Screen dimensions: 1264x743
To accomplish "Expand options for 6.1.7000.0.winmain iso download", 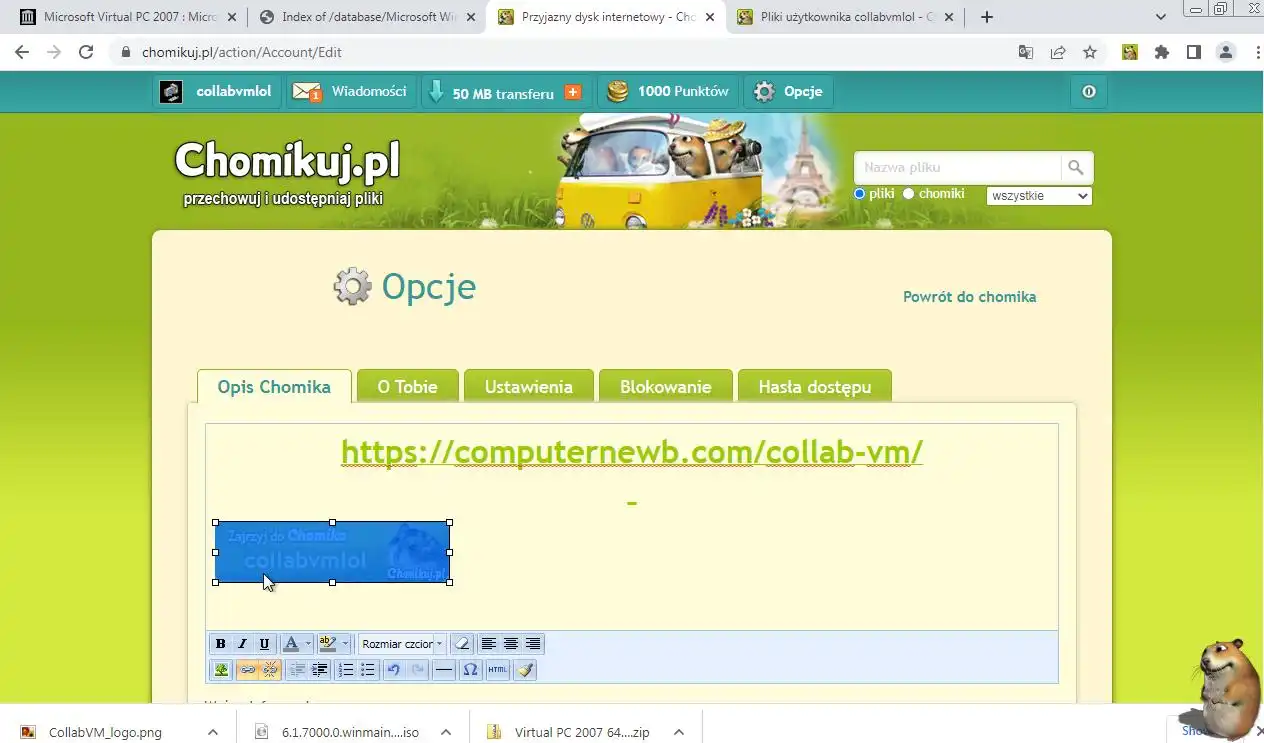I will click(x=446, y=732).
